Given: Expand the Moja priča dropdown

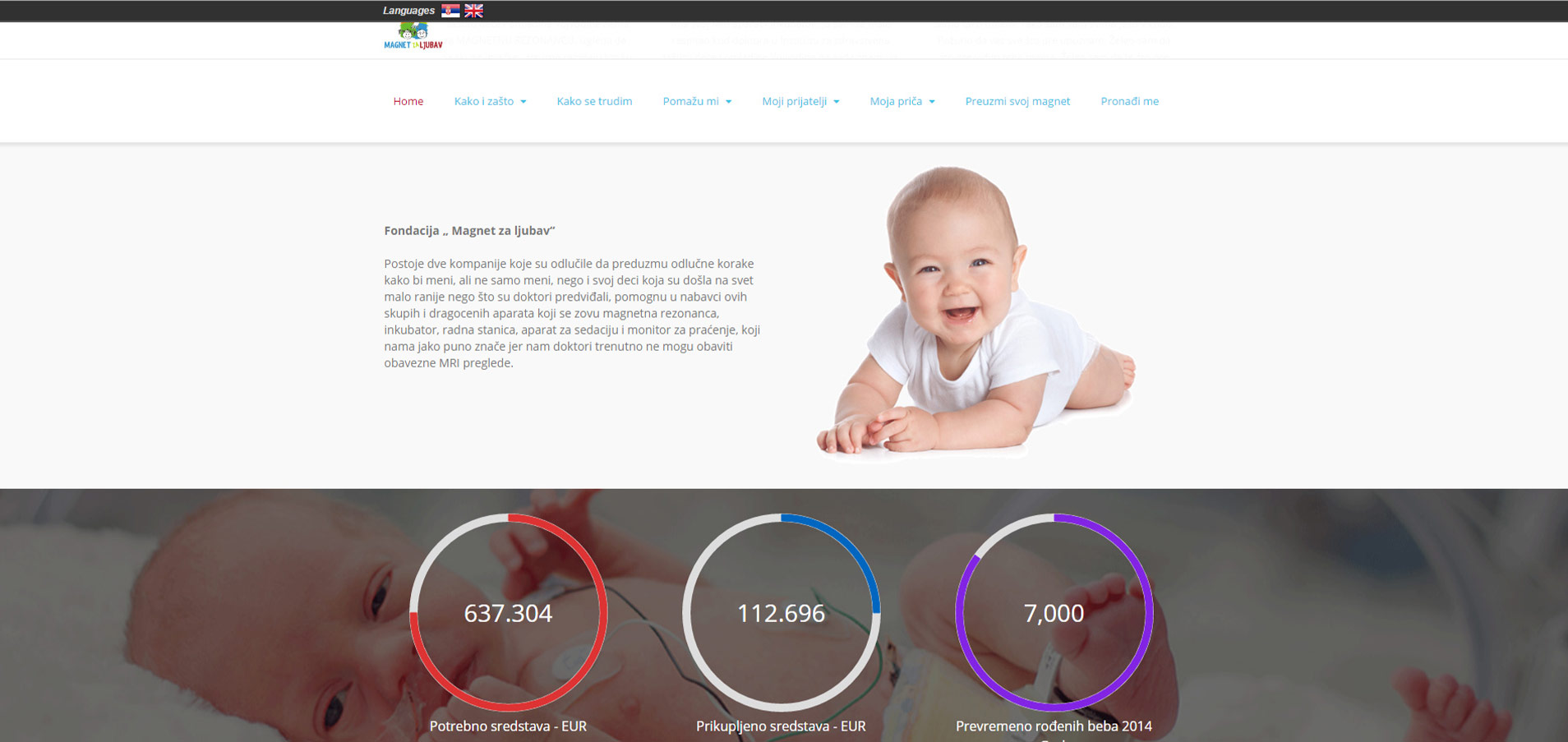Looking at the screenshot, I should click(x=902, y=101).
